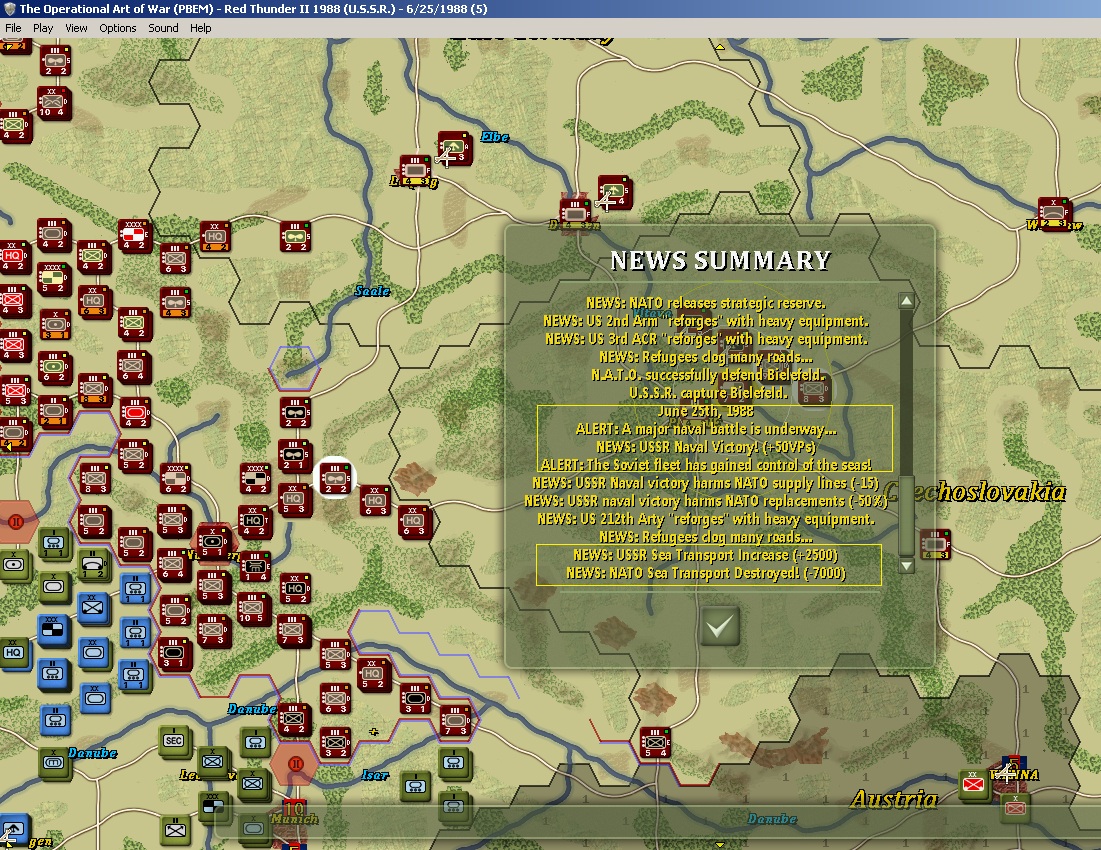Screen dimensions: 1101x850
Task: Select the black bridging engineer 1-4 unit
Action: pos(256,567)
